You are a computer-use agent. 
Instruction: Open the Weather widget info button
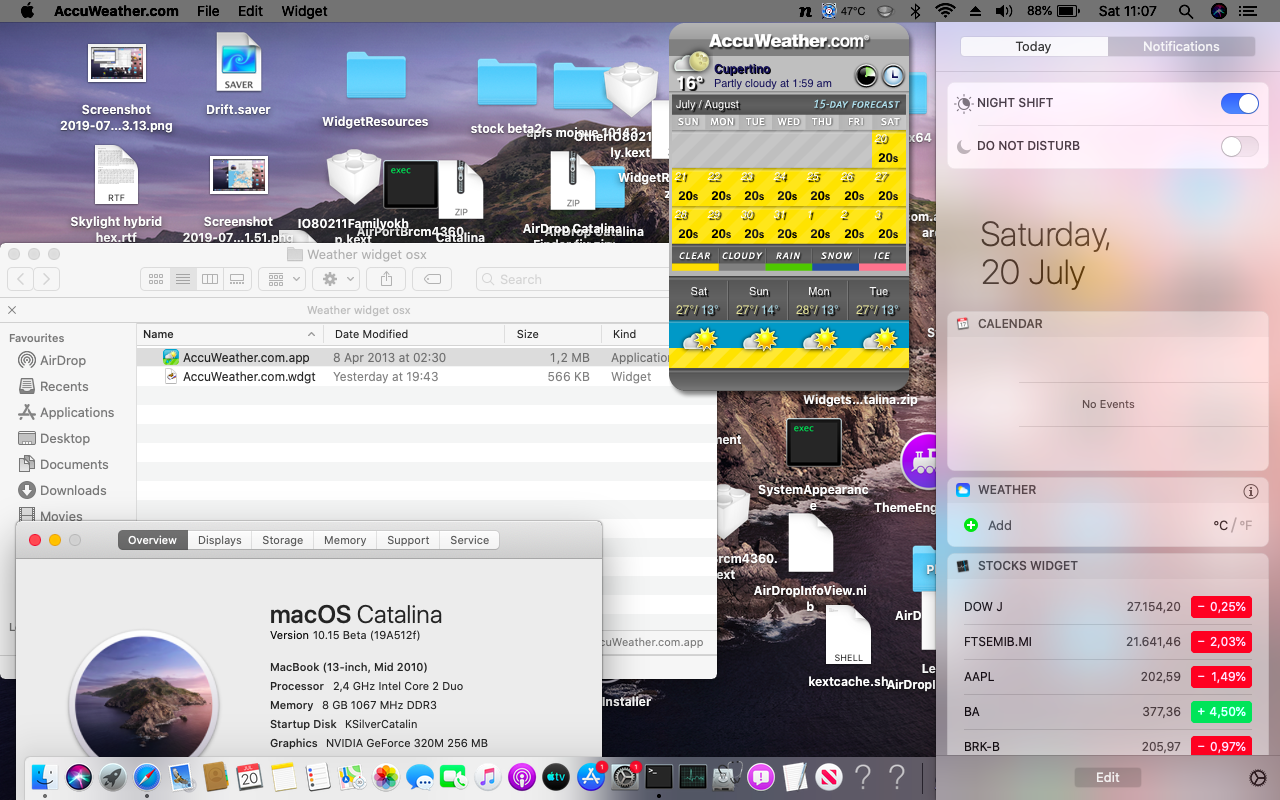1250,491
